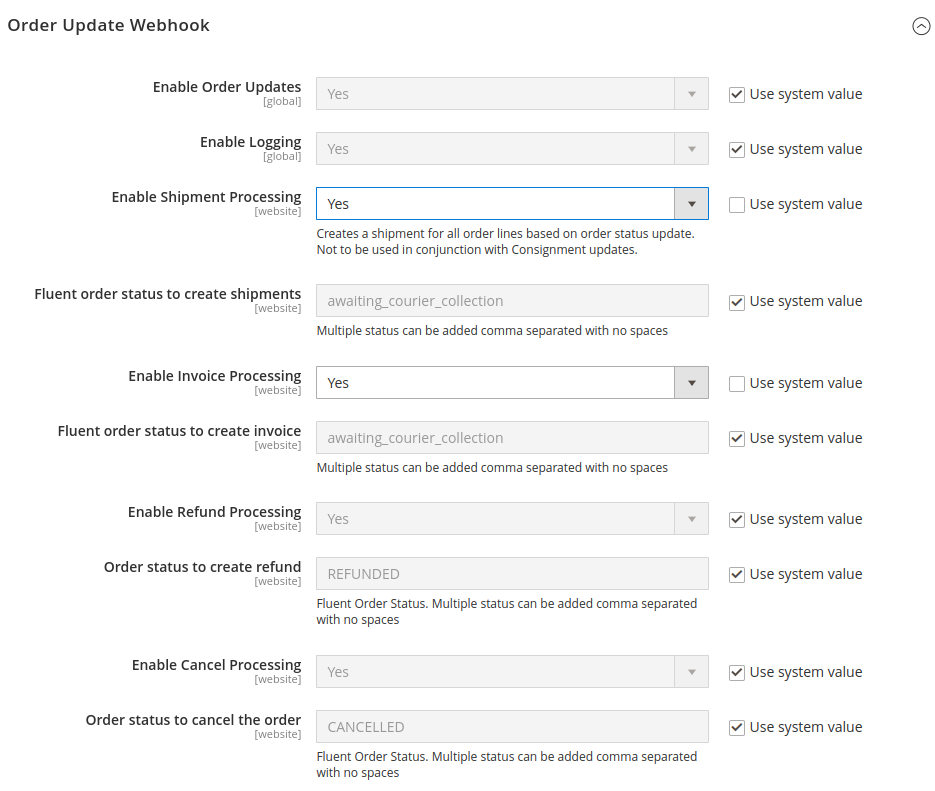This screenshot has width=935, height=791.
Task: Click the Fluent order status invoice field
Action: point(512,438)
